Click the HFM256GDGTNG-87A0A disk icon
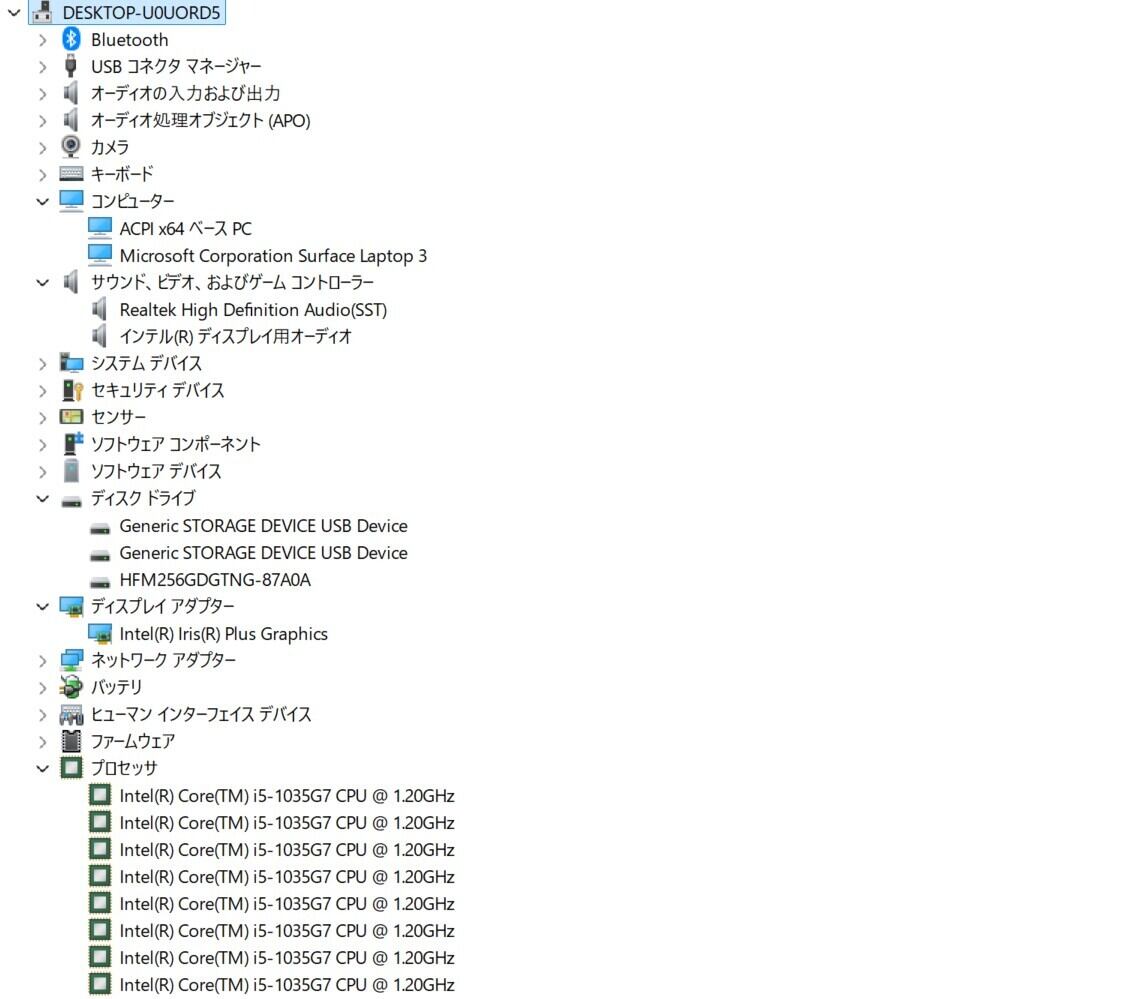 click(100, 582)
